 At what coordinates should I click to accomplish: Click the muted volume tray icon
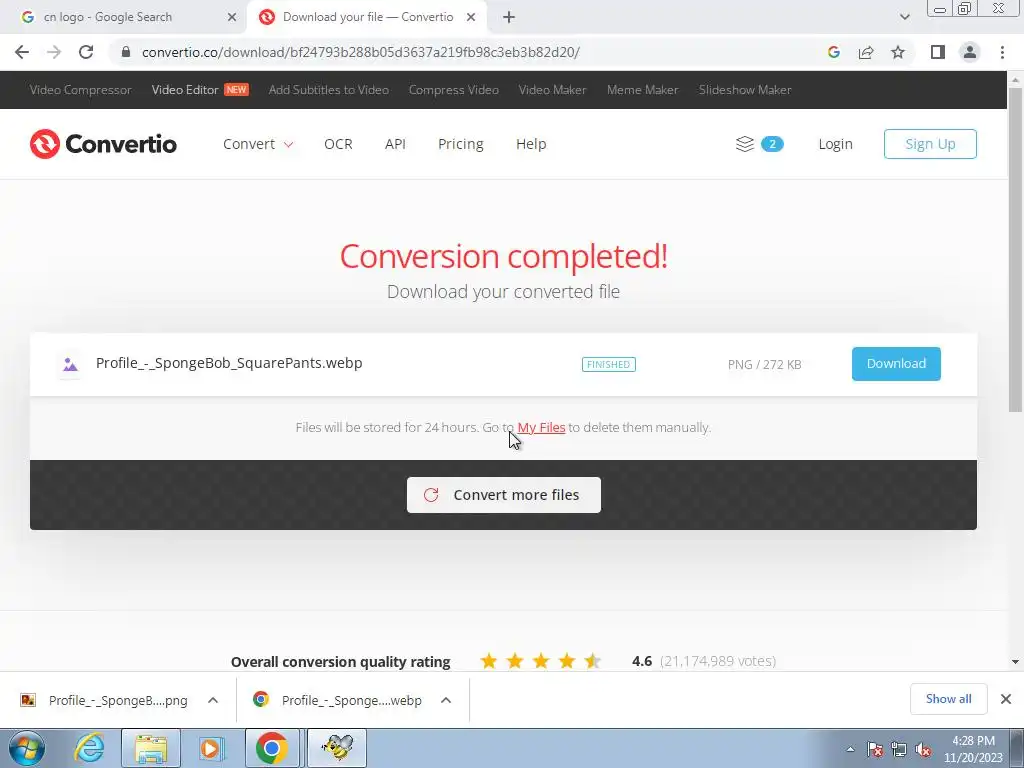[x=923, y=750]
